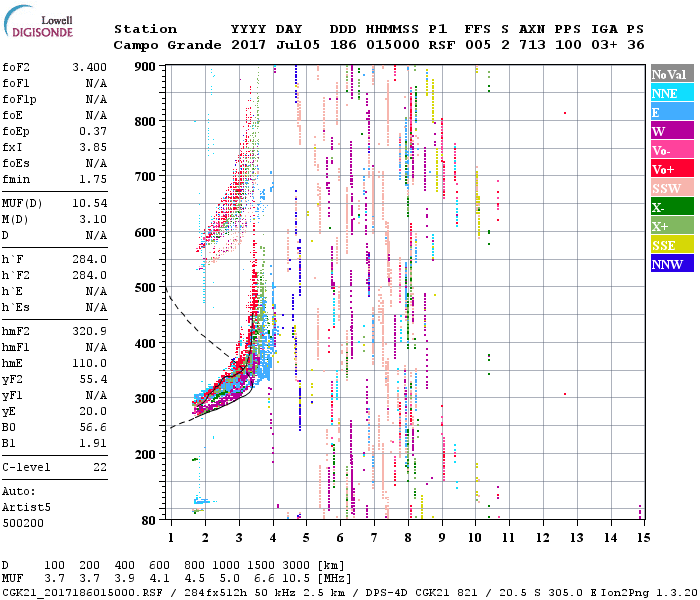Viewport: 700px width, 600px height.
Task: Select the light green X+ legend swatch
Action: (672, 226)
